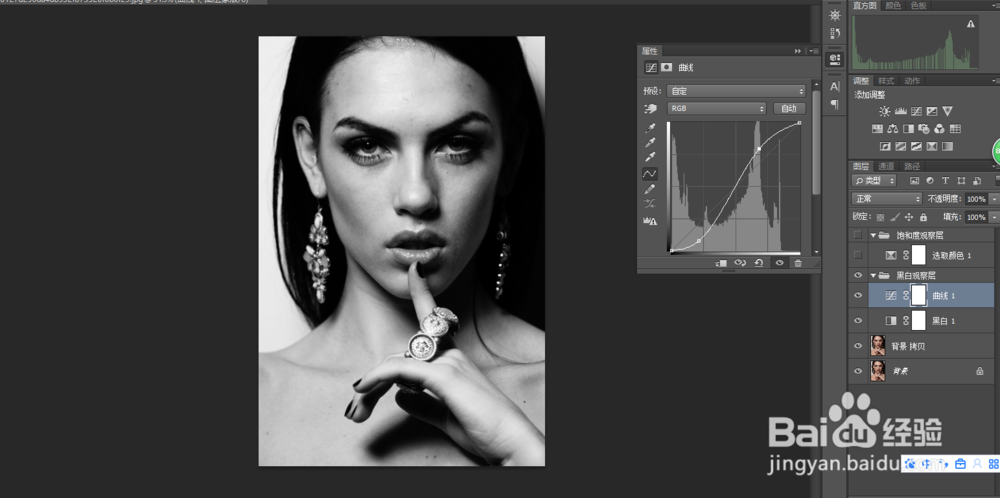The image size is (1000, 498).
Task: Click the histogram cached data warning triangle
Action: click(971, 24)
